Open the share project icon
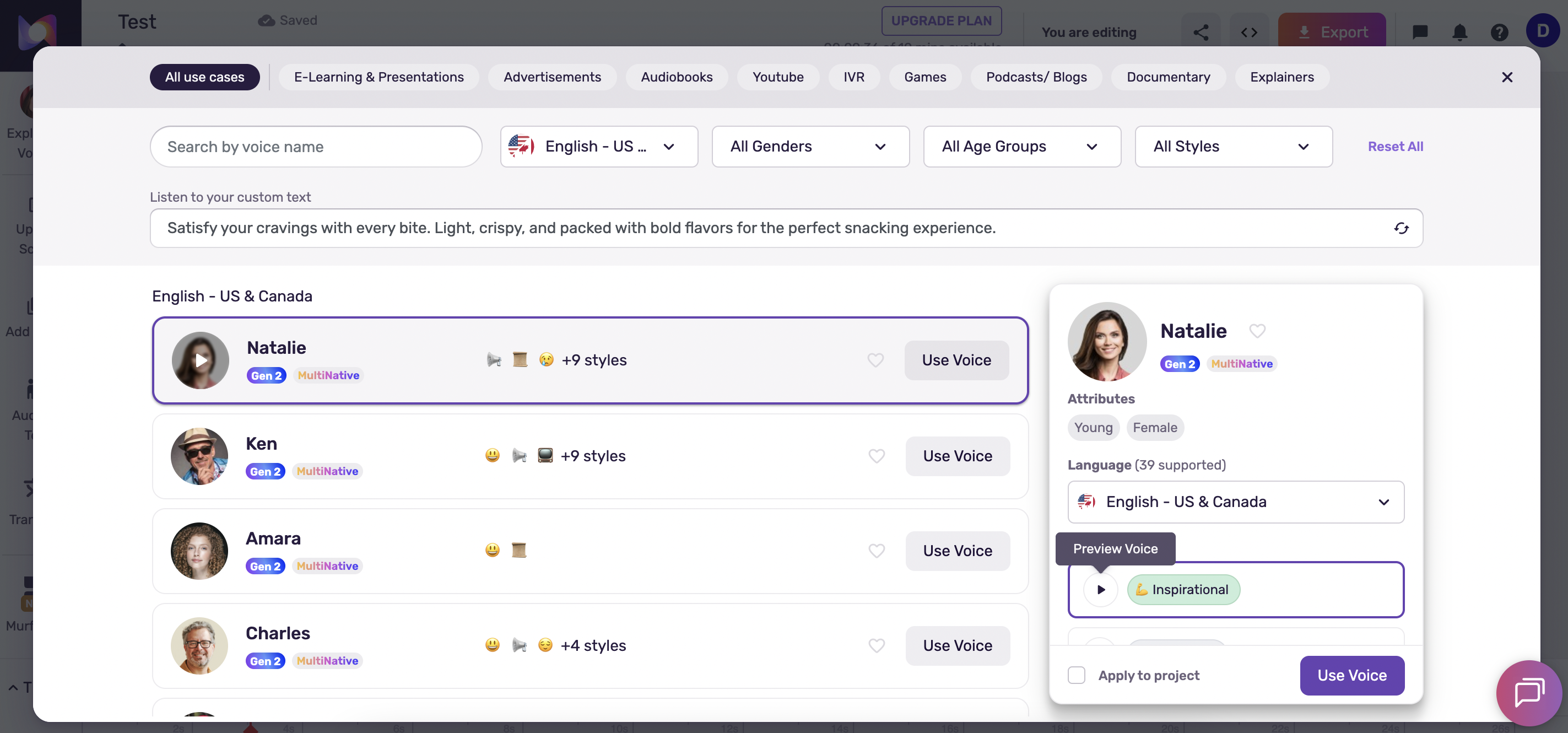1568x733 pixels. 1201,33
